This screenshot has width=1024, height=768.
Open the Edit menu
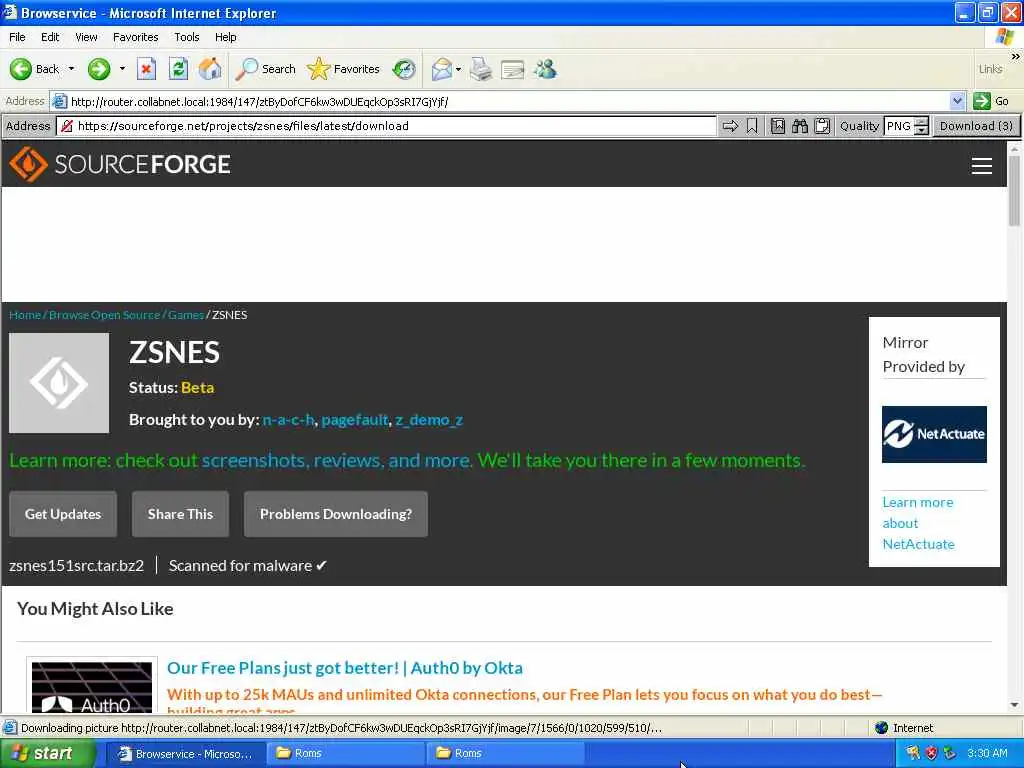tap(50, 37)
